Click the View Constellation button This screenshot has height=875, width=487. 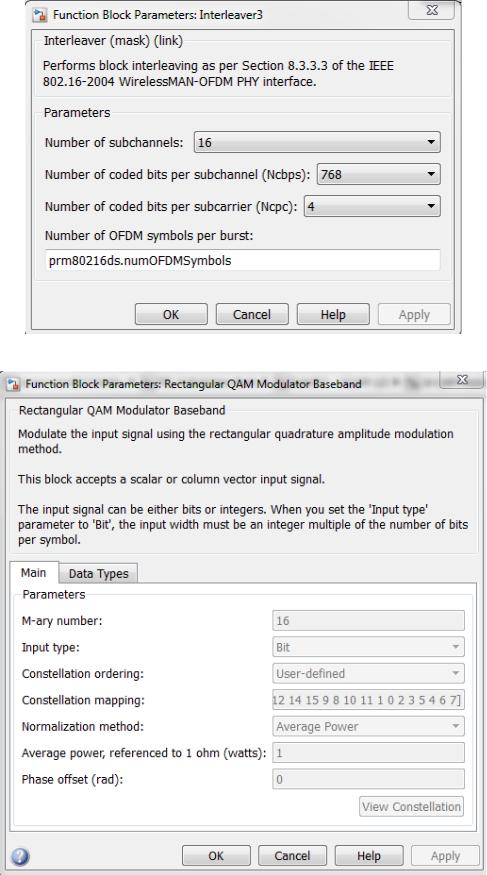[x=411, y=806]
